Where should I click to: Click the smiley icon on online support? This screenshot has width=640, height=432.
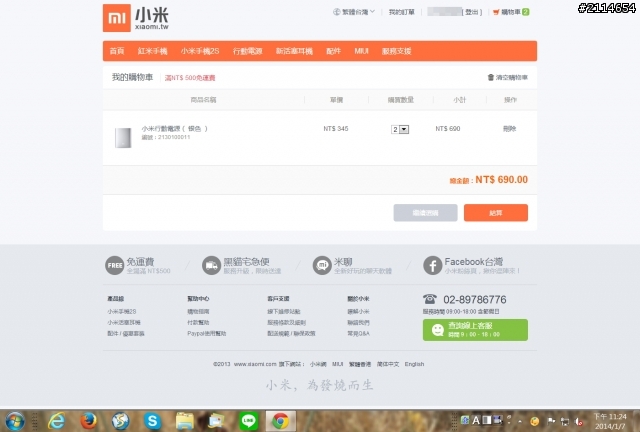tap(438, 330)
